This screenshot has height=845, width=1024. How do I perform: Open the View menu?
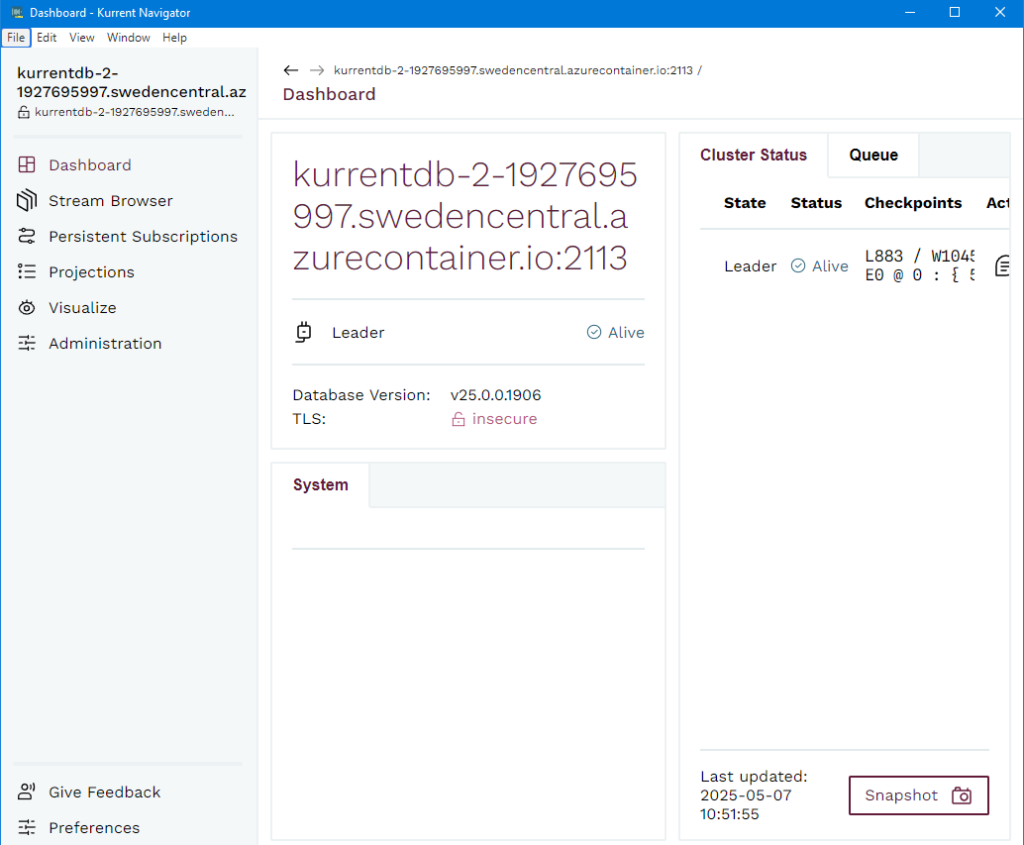pyautogui.click(x=82, y=37)
